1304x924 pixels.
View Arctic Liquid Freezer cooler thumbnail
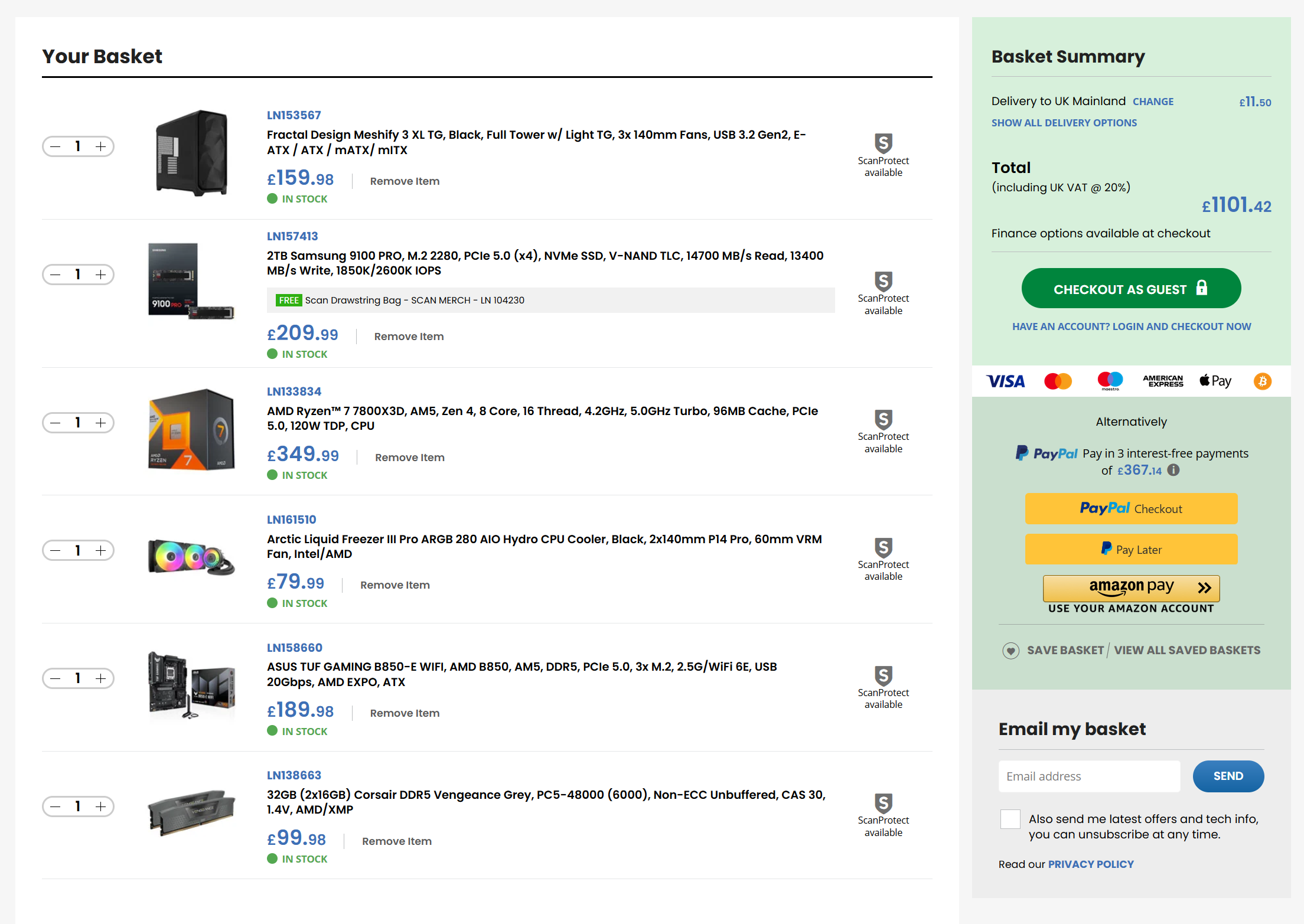(191, 557)
